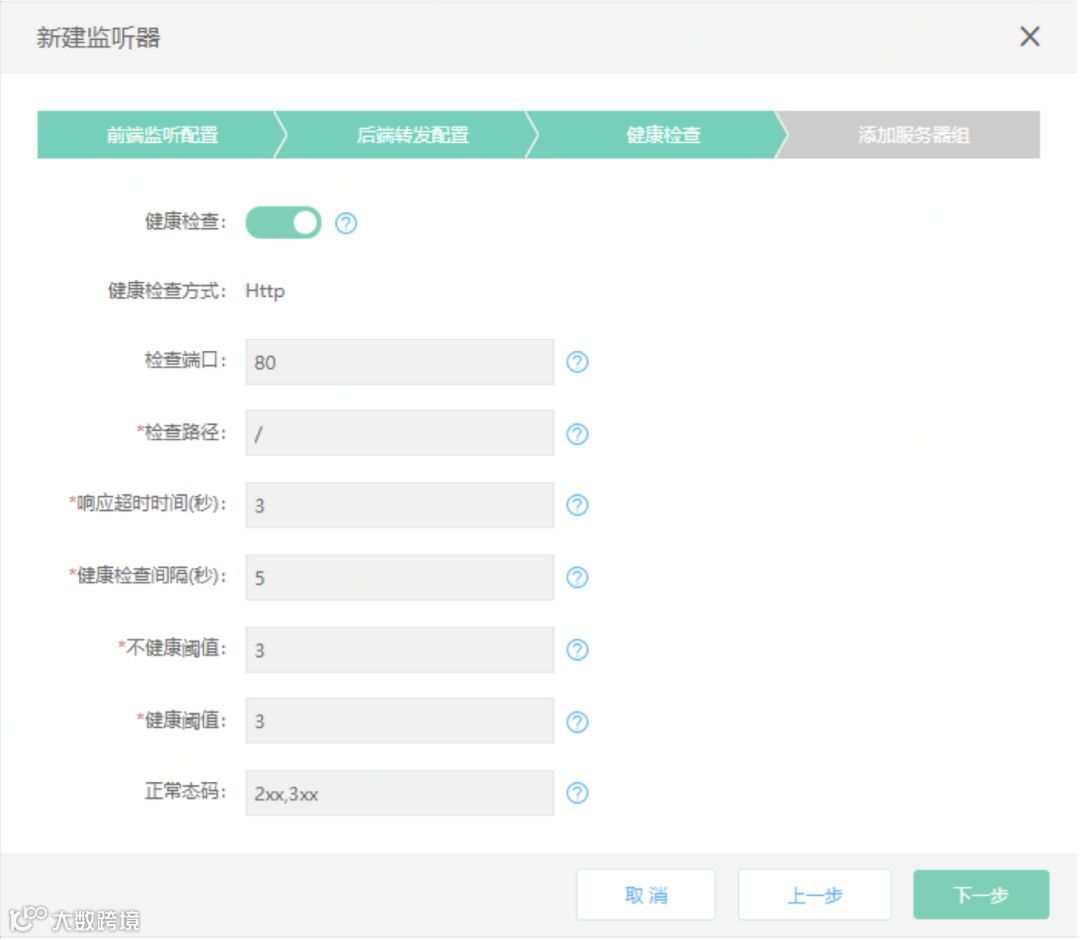Proceed with 下一步 button
Viewport: 1080px width, 940px height.
pyautogui.click(x=981, y=895)
